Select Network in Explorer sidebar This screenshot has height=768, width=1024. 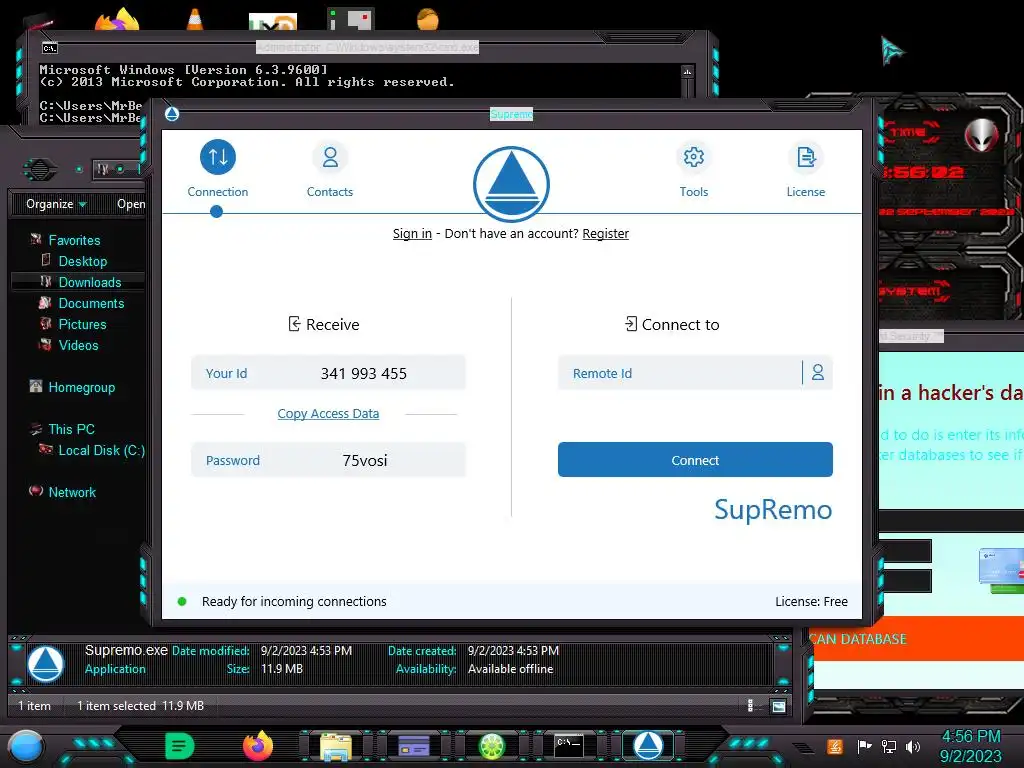72,492
